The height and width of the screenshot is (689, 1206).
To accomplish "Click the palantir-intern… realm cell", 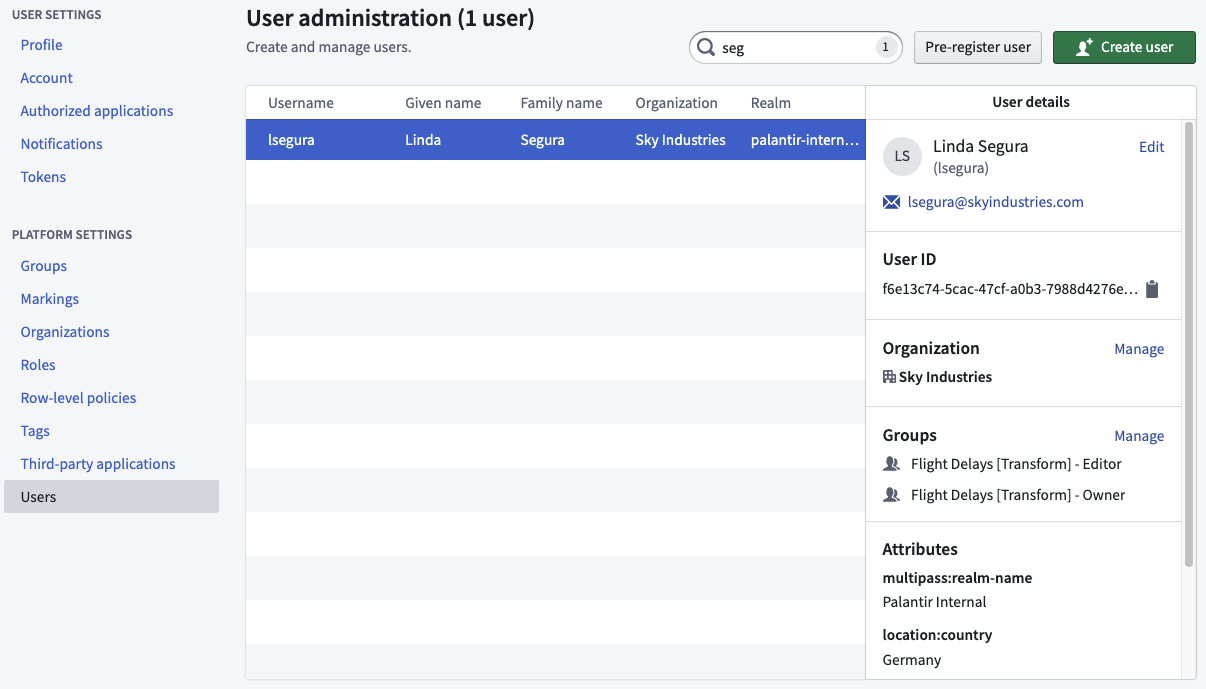I will click(x=805, y=140).
